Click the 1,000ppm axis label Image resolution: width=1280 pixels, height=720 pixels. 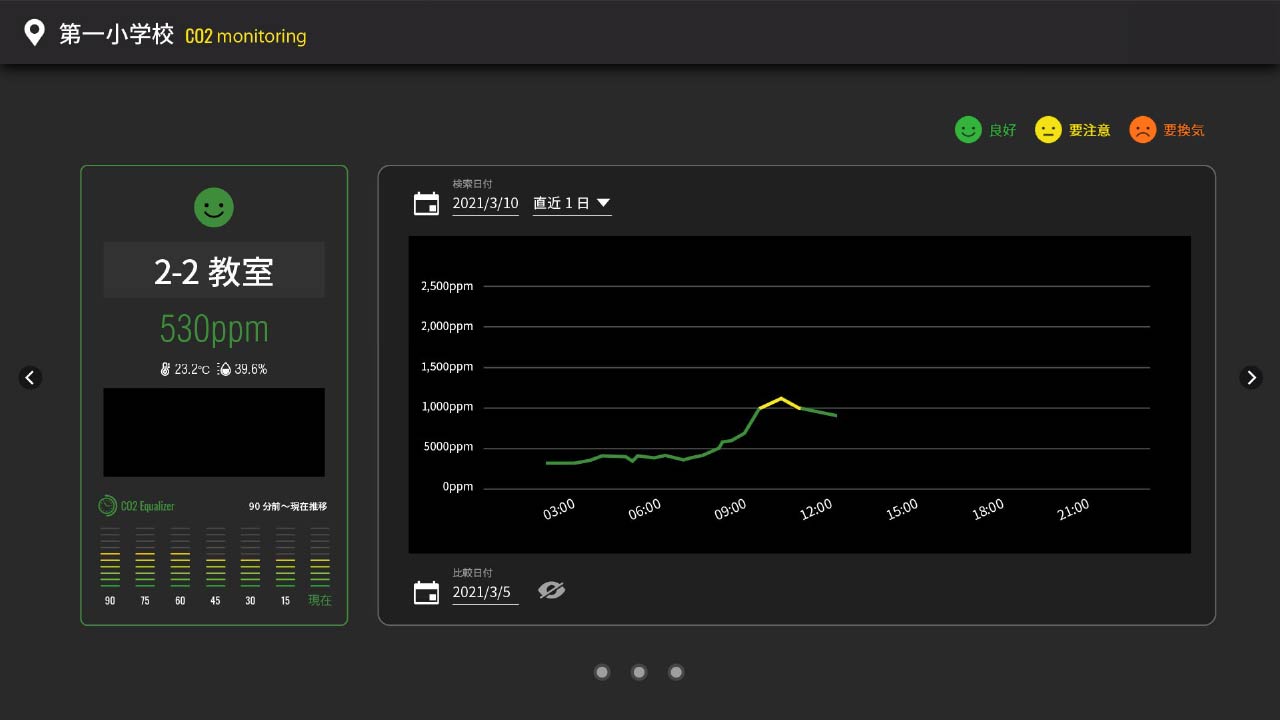(447, 407)
